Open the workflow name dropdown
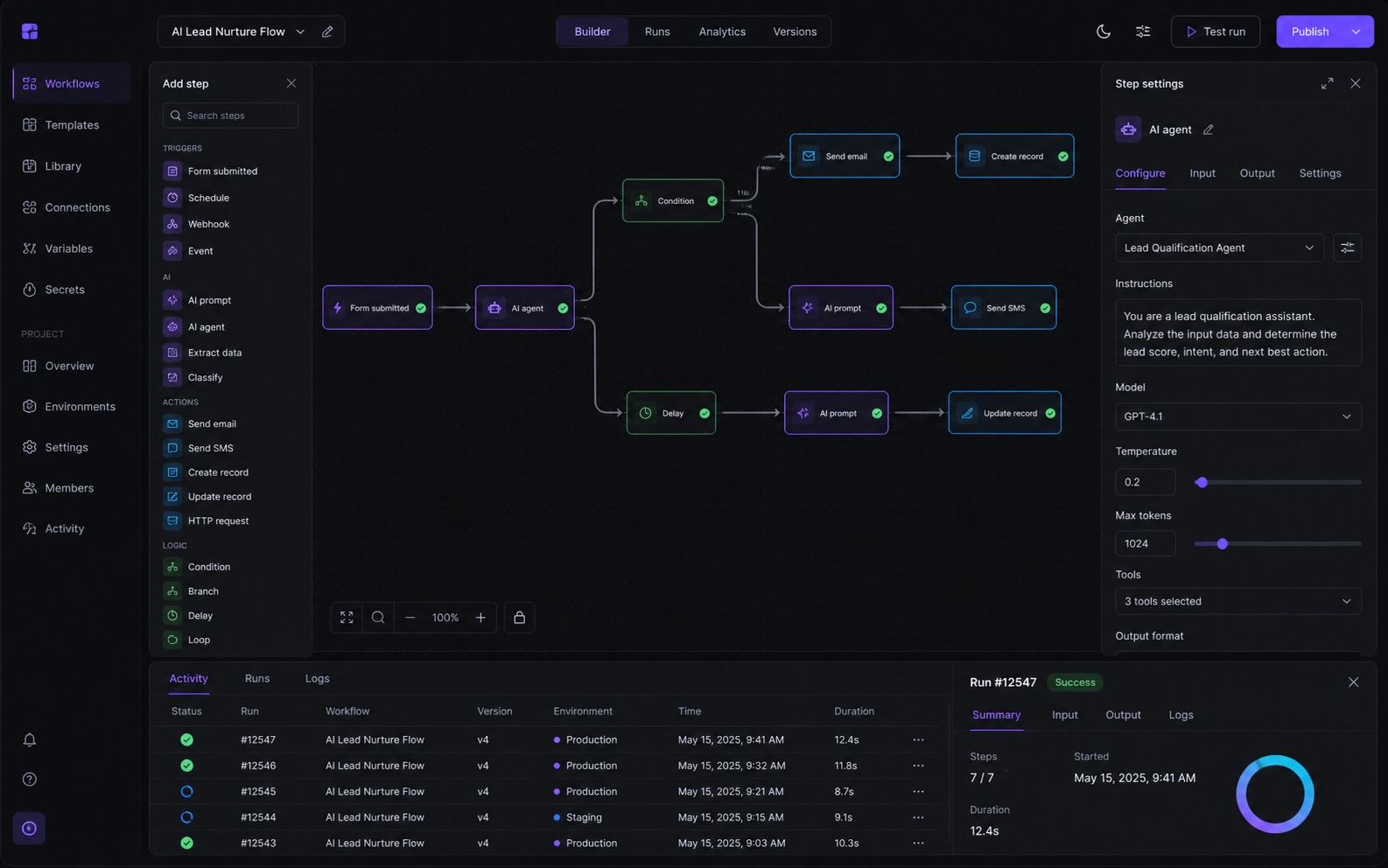 click(300, 31)
